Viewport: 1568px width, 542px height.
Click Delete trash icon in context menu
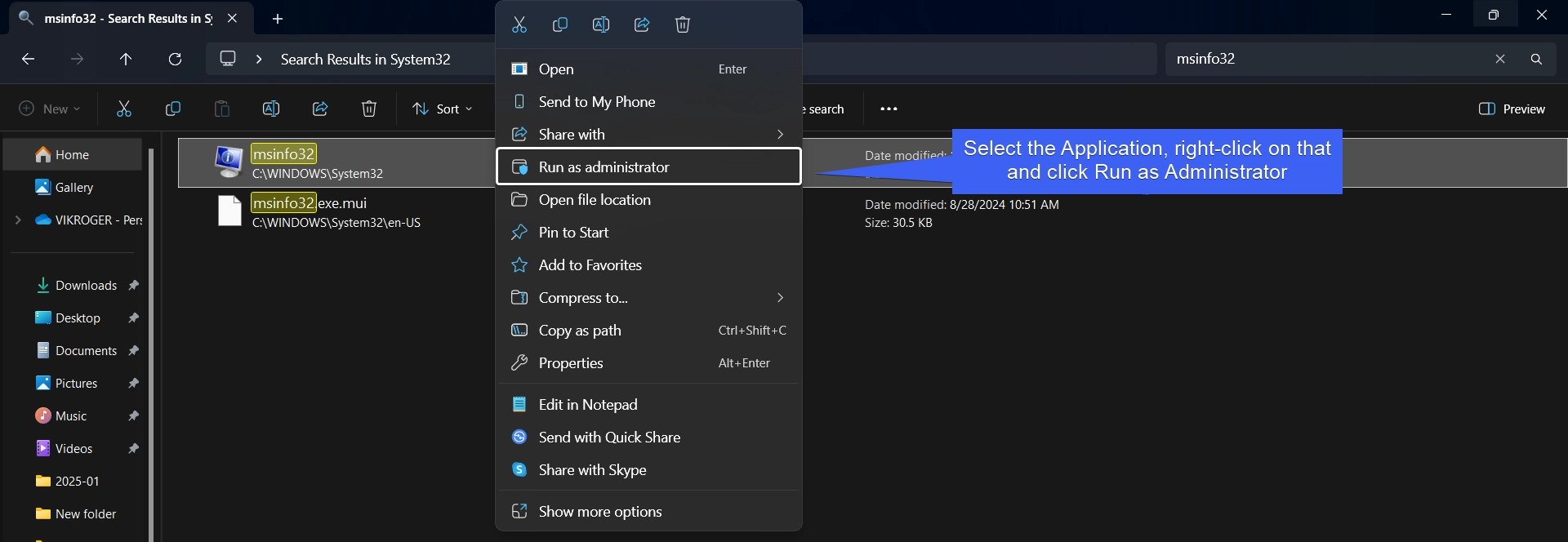pos(683,24)
